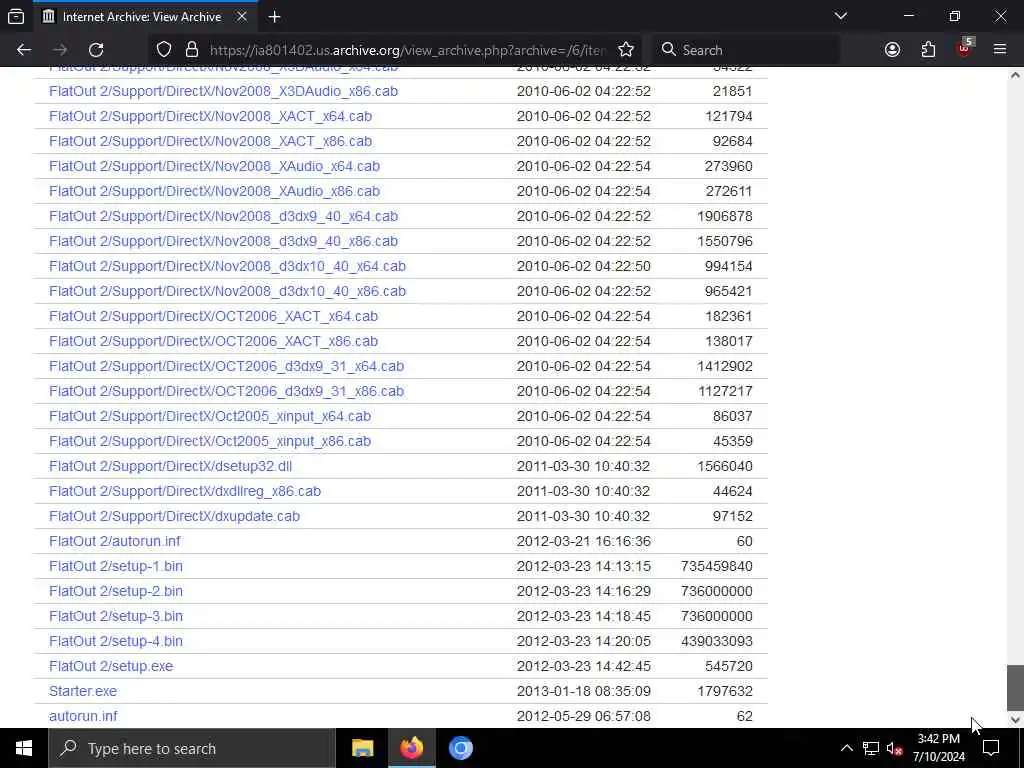This screenshot has width=1024, height=768.
Task: Bookmark this page with the star
Action: pos(626,50)
